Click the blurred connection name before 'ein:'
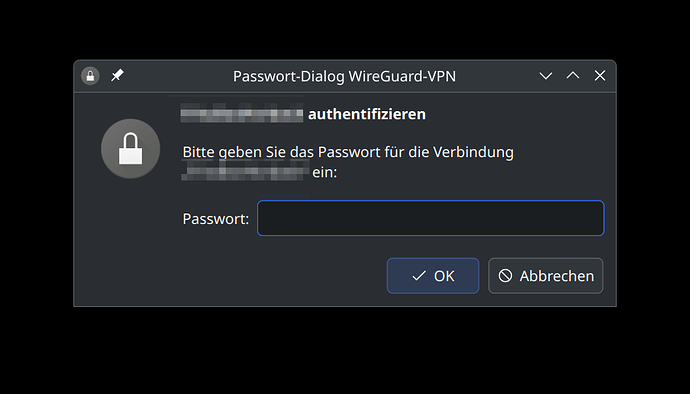 coord(245,171)
